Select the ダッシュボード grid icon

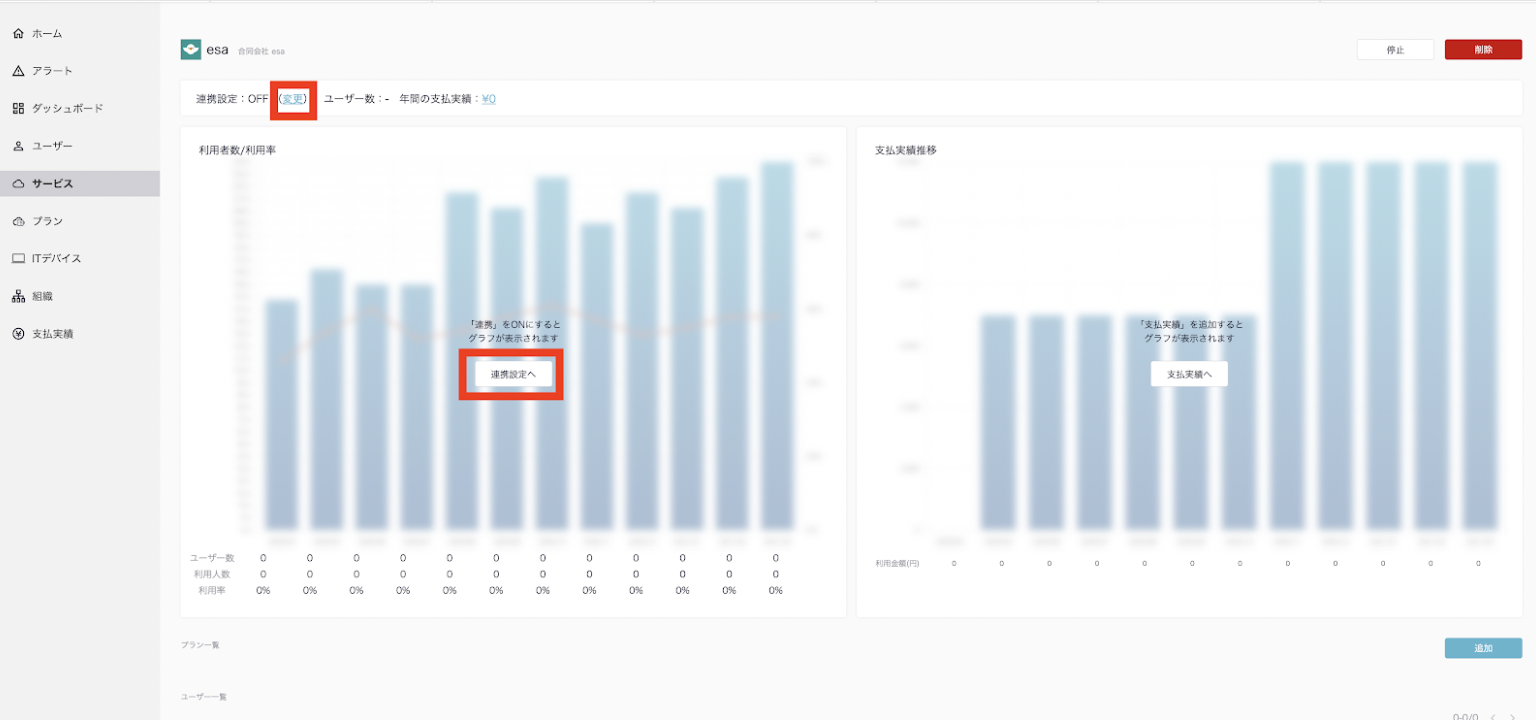pyautogui.click(x=18, y=108)
